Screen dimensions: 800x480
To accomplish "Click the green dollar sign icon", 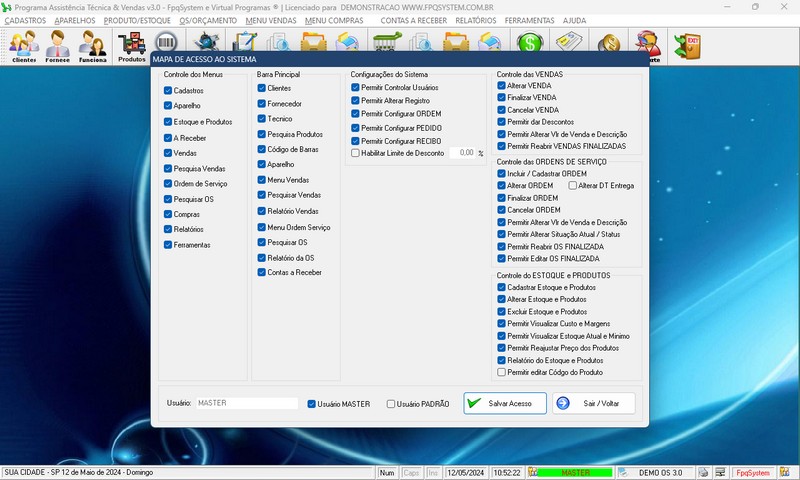I will pos(530,43).
